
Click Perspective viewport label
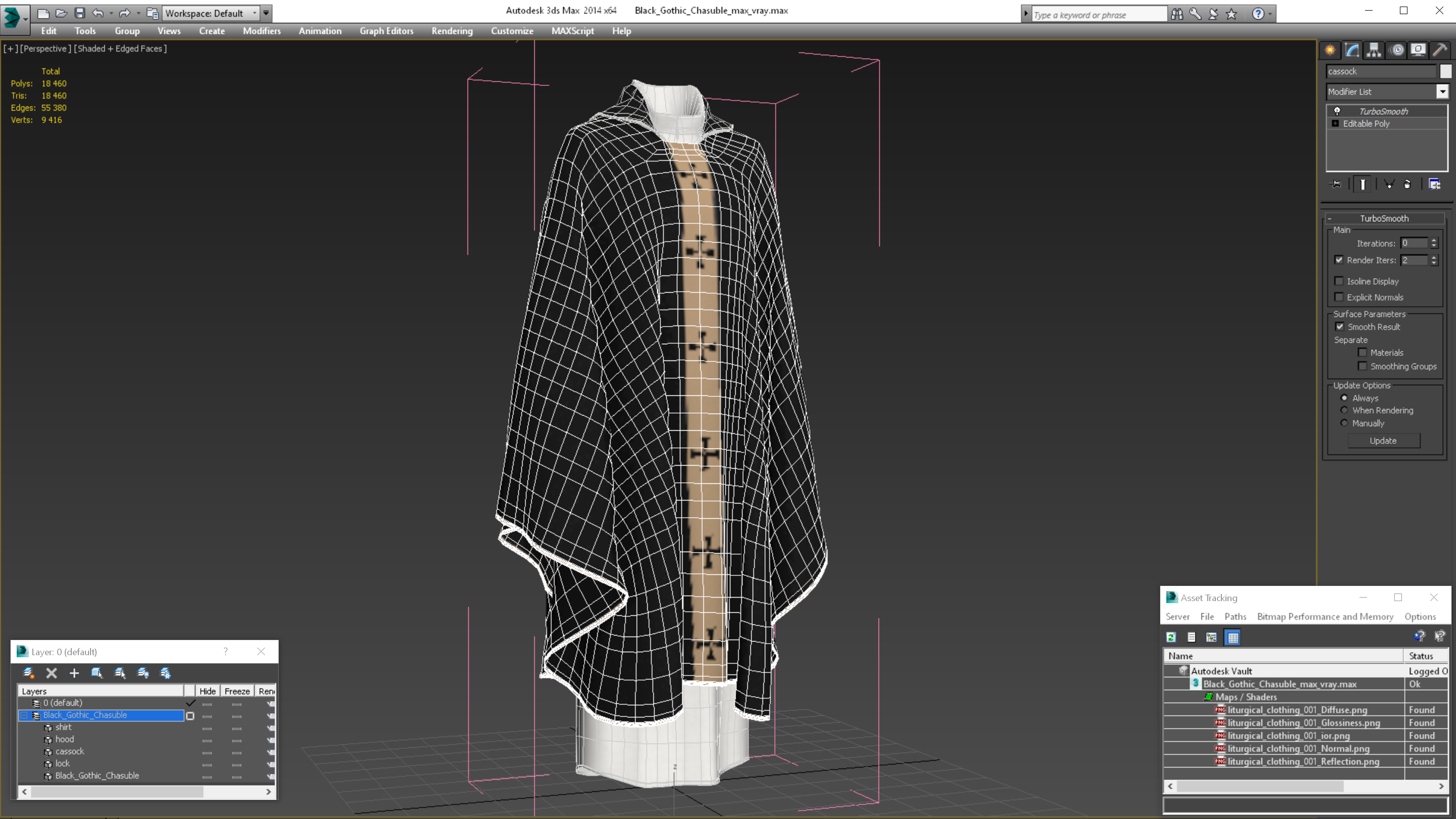pyautogui.click(x=45, y=49)
